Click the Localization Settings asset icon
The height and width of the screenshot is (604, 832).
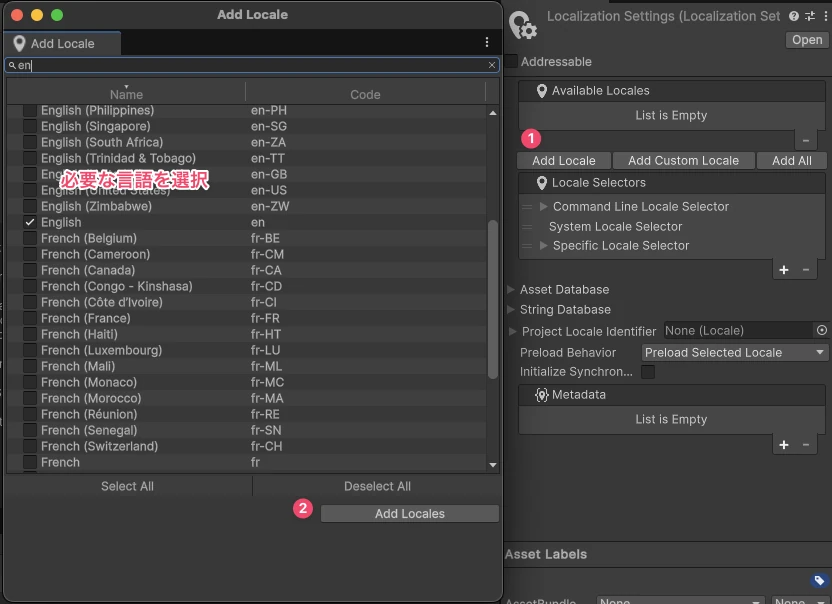click(x=523, y=25)
